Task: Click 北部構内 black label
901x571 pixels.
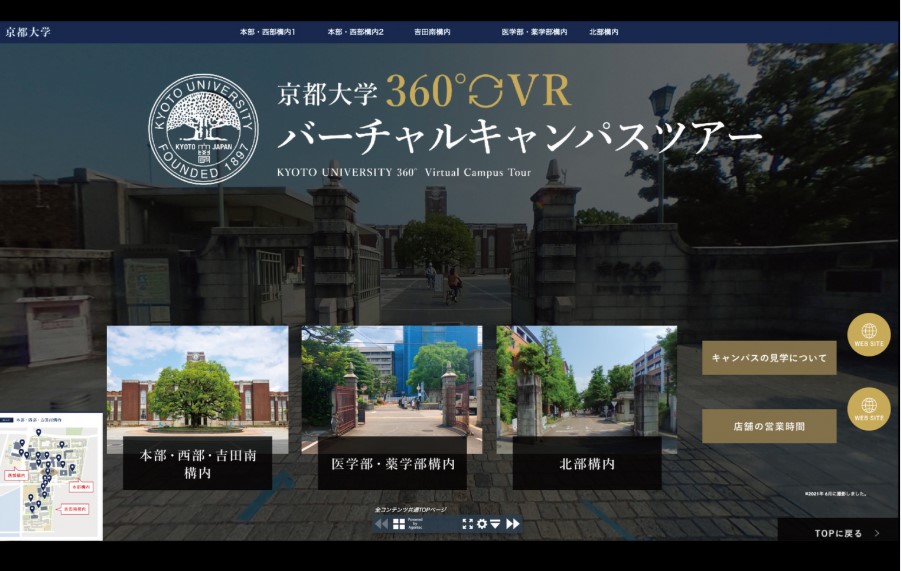Action: coord(587,464)
